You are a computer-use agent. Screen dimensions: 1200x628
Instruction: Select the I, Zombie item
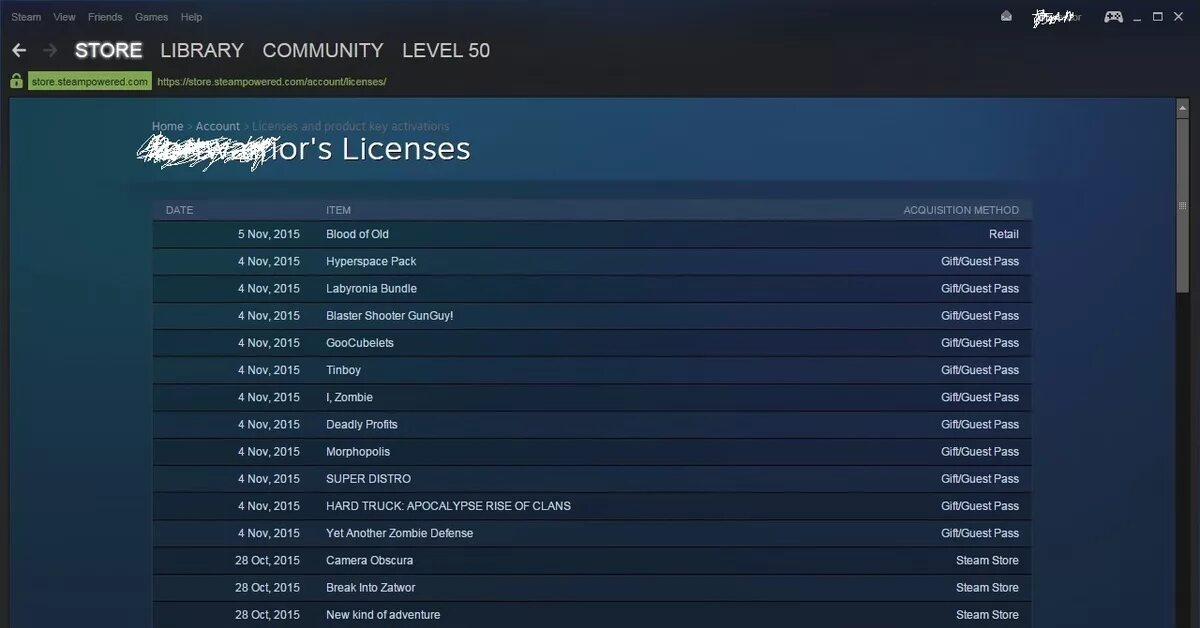click(x=349, y=397)
